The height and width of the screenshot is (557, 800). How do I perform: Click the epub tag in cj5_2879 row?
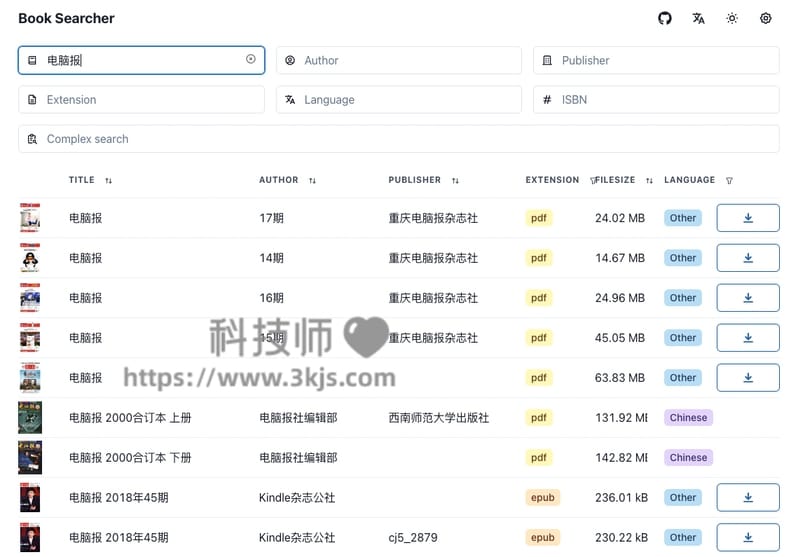tap(542, 537)
